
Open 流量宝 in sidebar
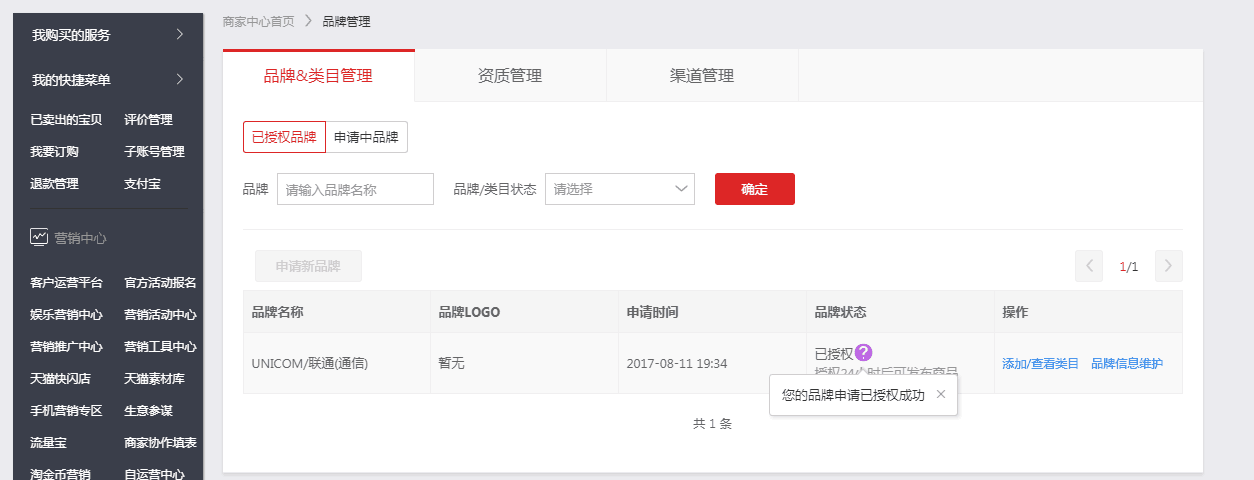(48, 443)
